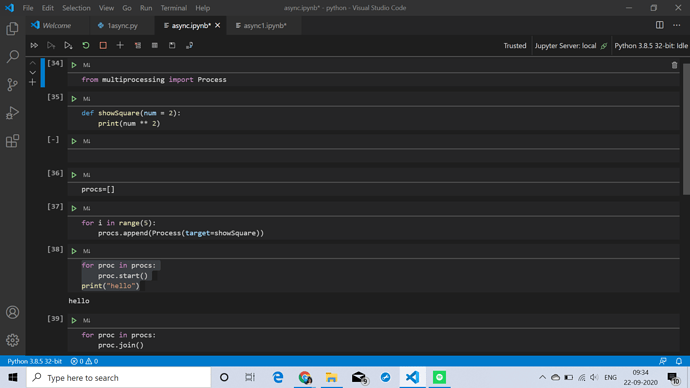The image size is (690, 388).
Task: Click the Windows taskbar search box
Action: coord(119,377)
